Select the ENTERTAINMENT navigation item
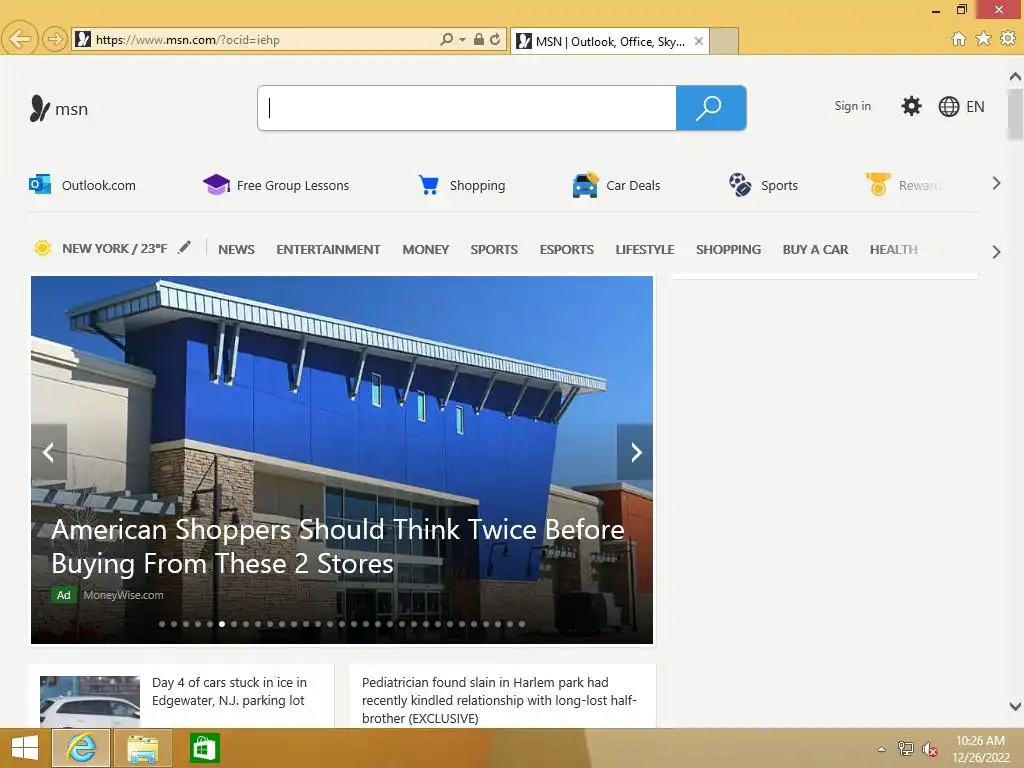Viewport: 1024px width, 768px height. (328, 249)
